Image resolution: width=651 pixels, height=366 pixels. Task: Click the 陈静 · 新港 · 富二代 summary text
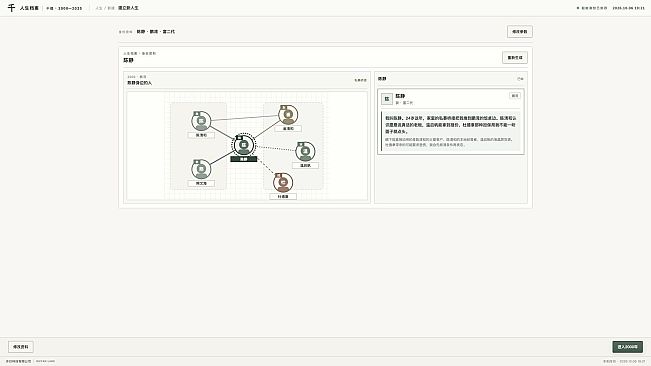tap(156, 32)
